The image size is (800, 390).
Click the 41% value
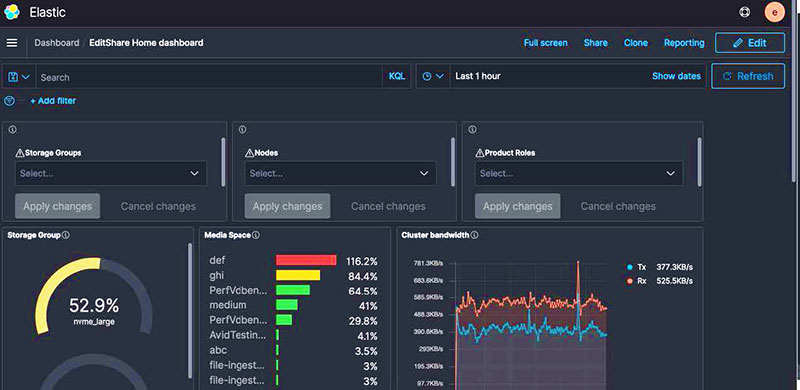tap(368, 306)
